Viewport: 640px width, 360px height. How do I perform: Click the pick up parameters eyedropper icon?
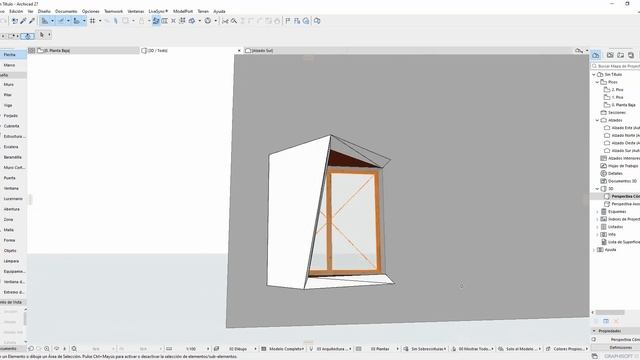click(x=23, y=21)
